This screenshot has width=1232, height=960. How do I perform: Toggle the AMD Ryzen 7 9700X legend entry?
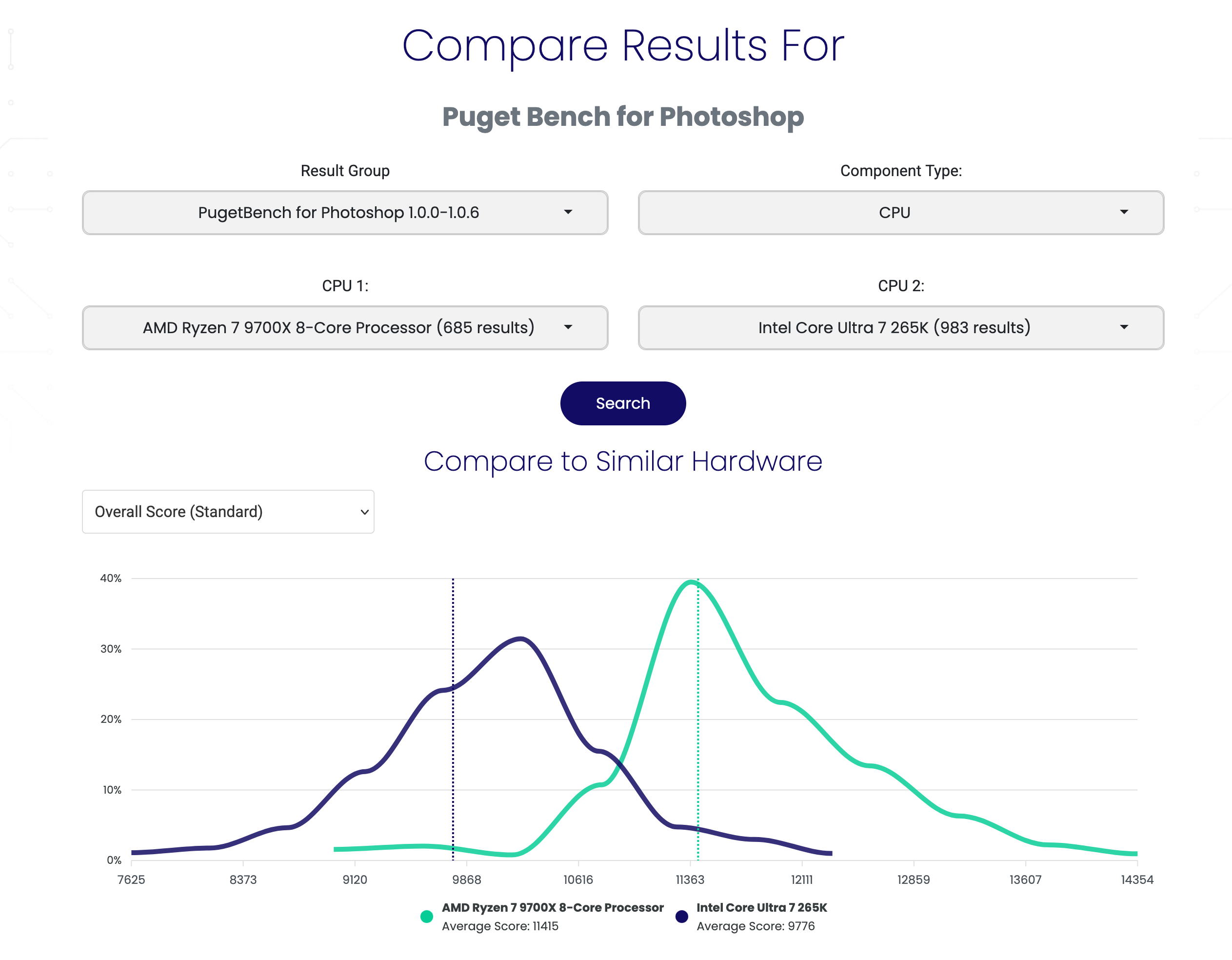tap(552, 907)
